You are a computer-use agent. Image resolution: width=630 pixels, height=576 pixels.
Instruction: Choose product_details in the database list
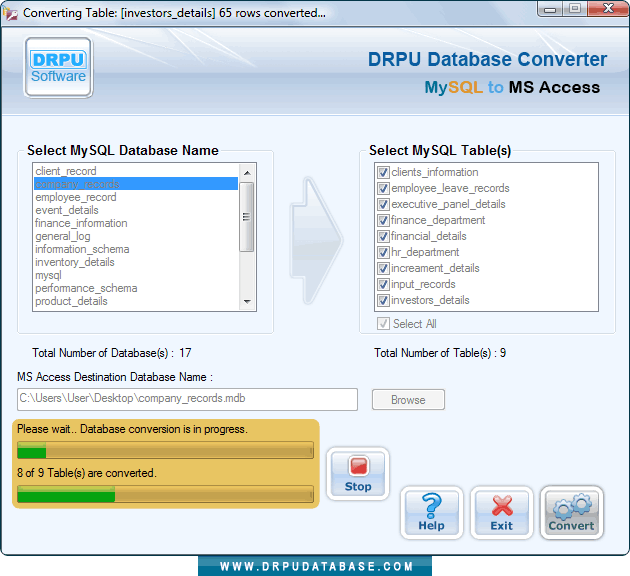pyautogui.click(x=136, y=301)
